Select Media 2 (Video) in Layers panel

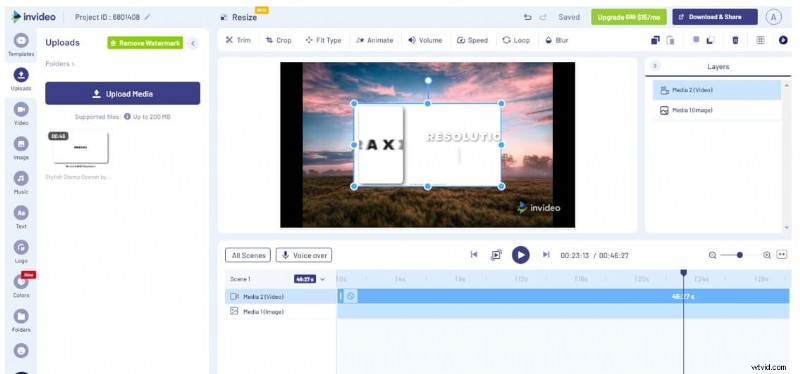[x=717, y=90]
